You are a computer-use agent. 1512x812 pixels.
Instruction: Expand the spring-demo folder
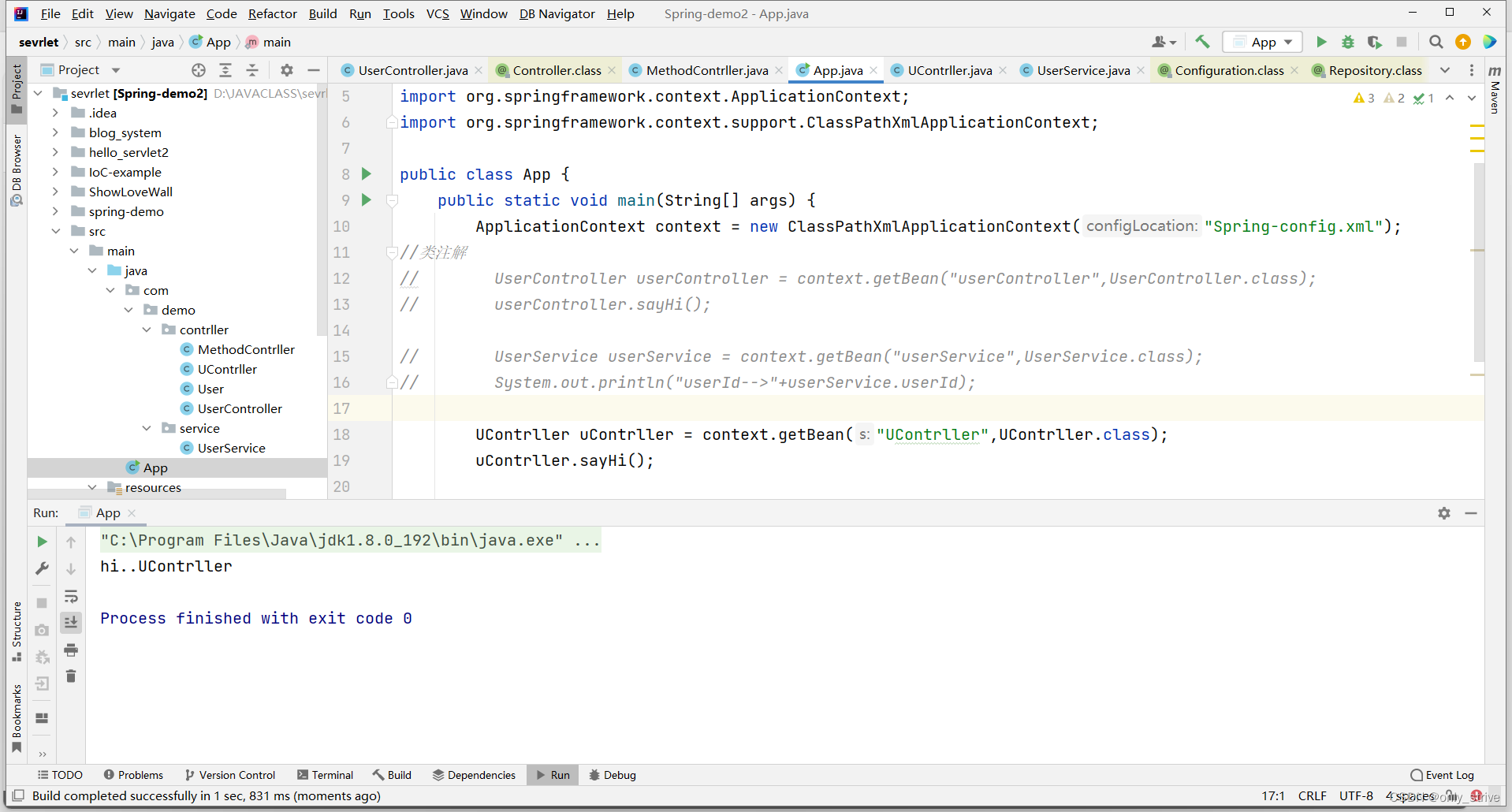pyautogui.click(x=55, y=211)
